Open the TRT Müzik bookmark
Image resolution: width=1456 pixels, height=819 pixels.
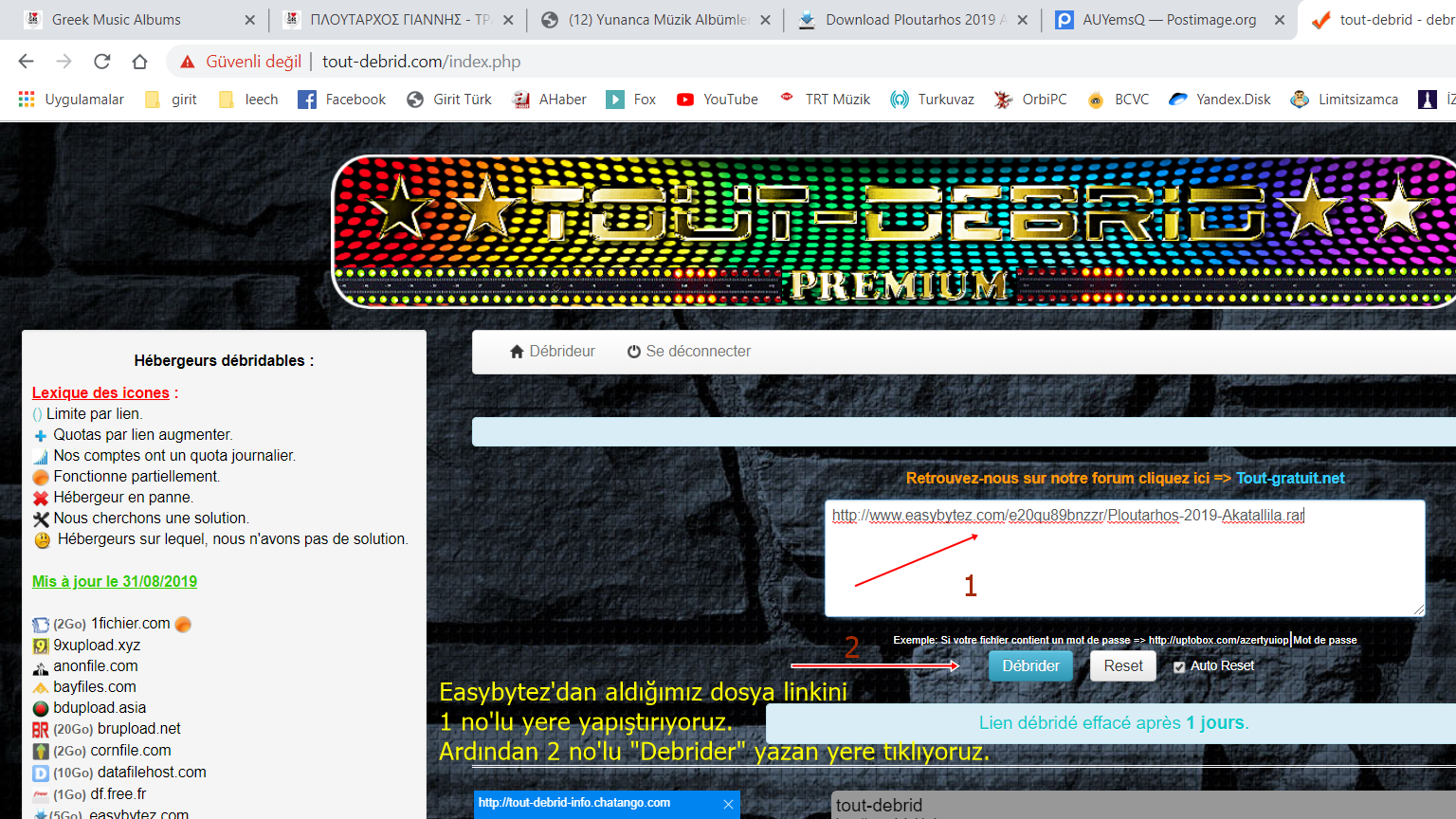tap(825, 100)
